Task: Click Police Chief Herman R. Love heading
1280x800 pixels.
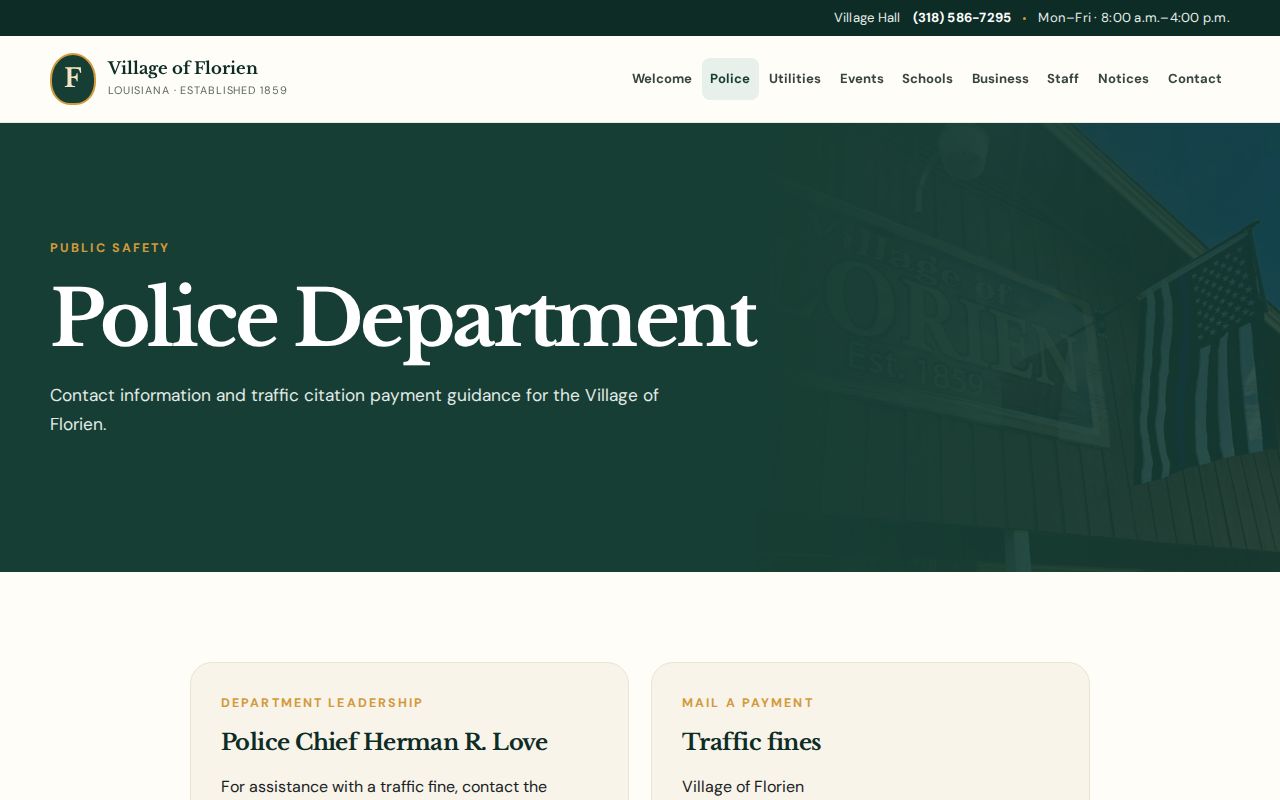Action: 384,742
